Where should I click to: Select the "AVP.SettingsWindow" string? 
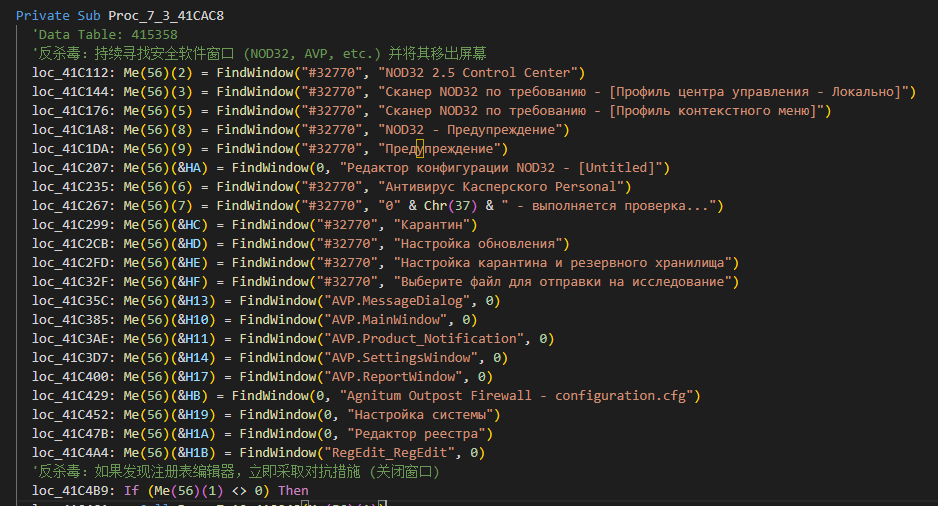point(401,358)
